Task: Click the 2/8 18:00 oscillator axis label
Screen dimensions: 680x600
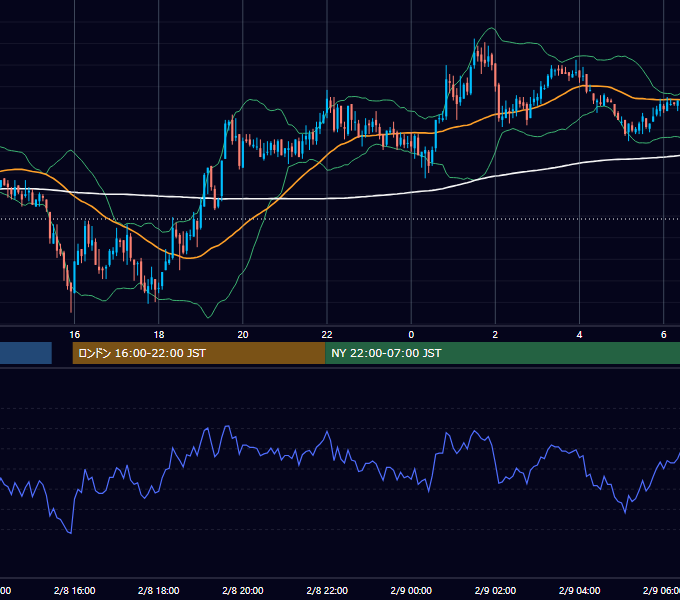Action: coord(159,590)
